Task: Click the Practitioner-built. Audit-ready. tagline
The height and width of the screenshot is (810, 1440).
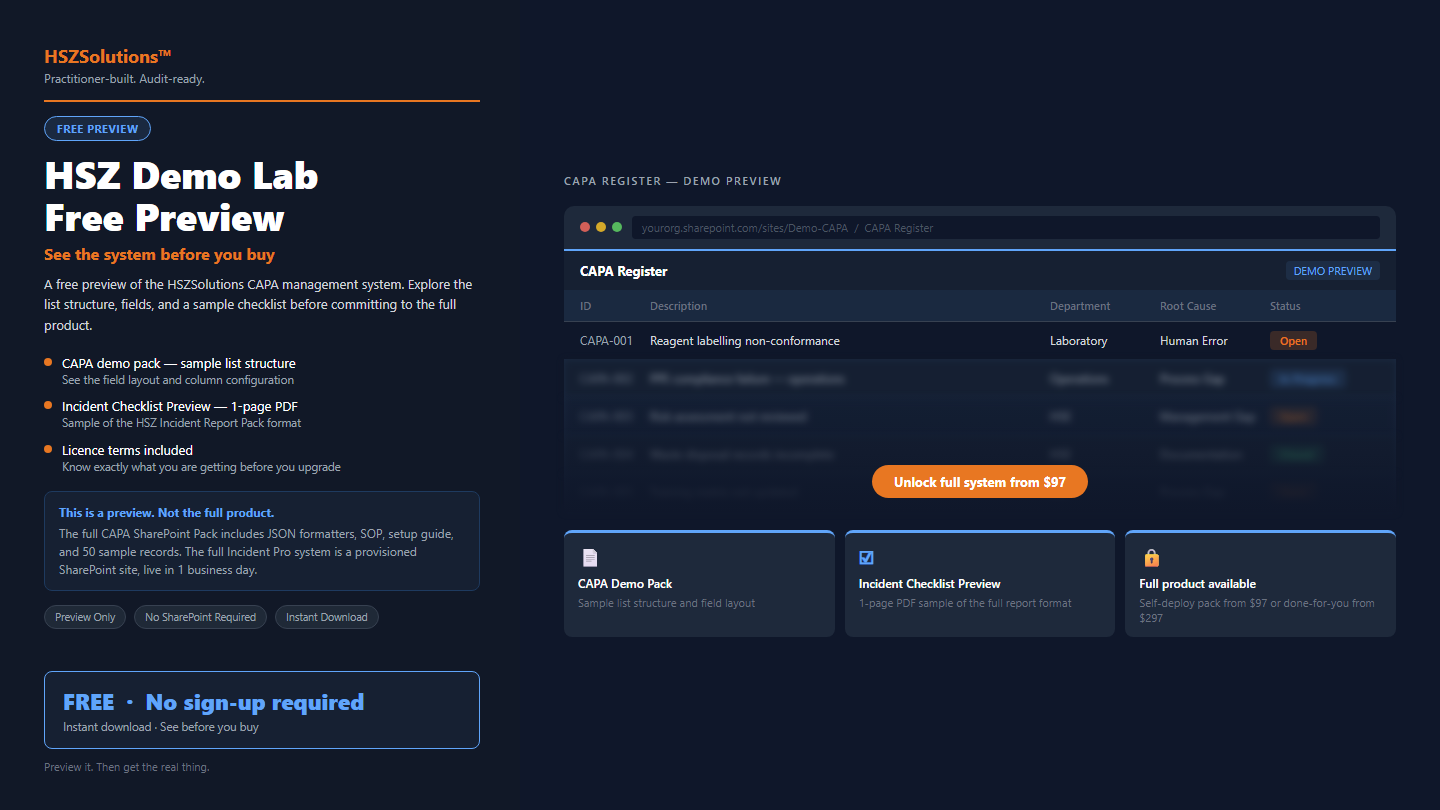Action: coord(124,79)
